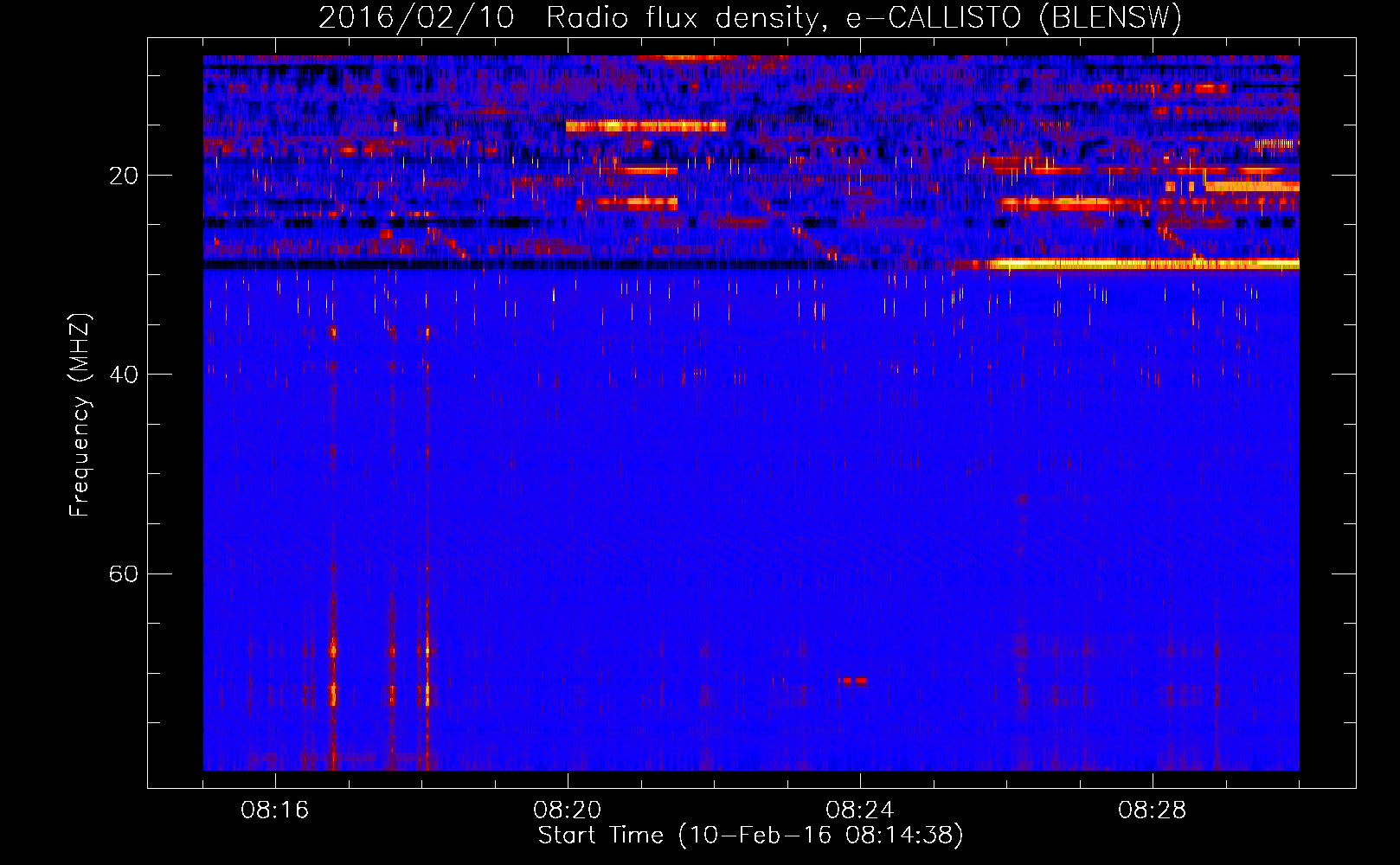Screen dimensions: 1400x865
Task: Click the plot title 'Radio flux density, e-CALLISTO (BLENSW)'
Action: (864, 18)
